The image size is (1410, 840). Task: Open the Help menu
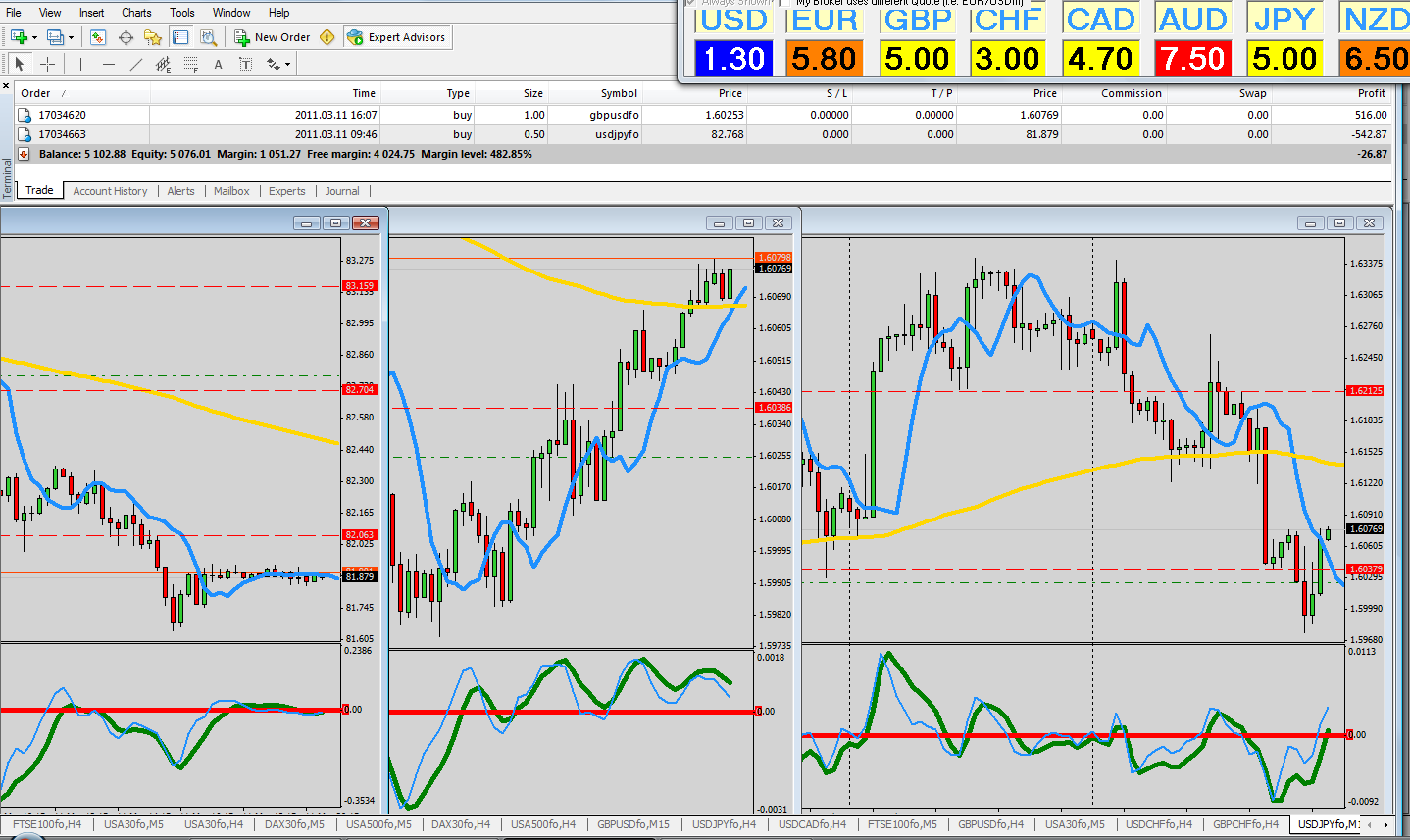[279, 13]
